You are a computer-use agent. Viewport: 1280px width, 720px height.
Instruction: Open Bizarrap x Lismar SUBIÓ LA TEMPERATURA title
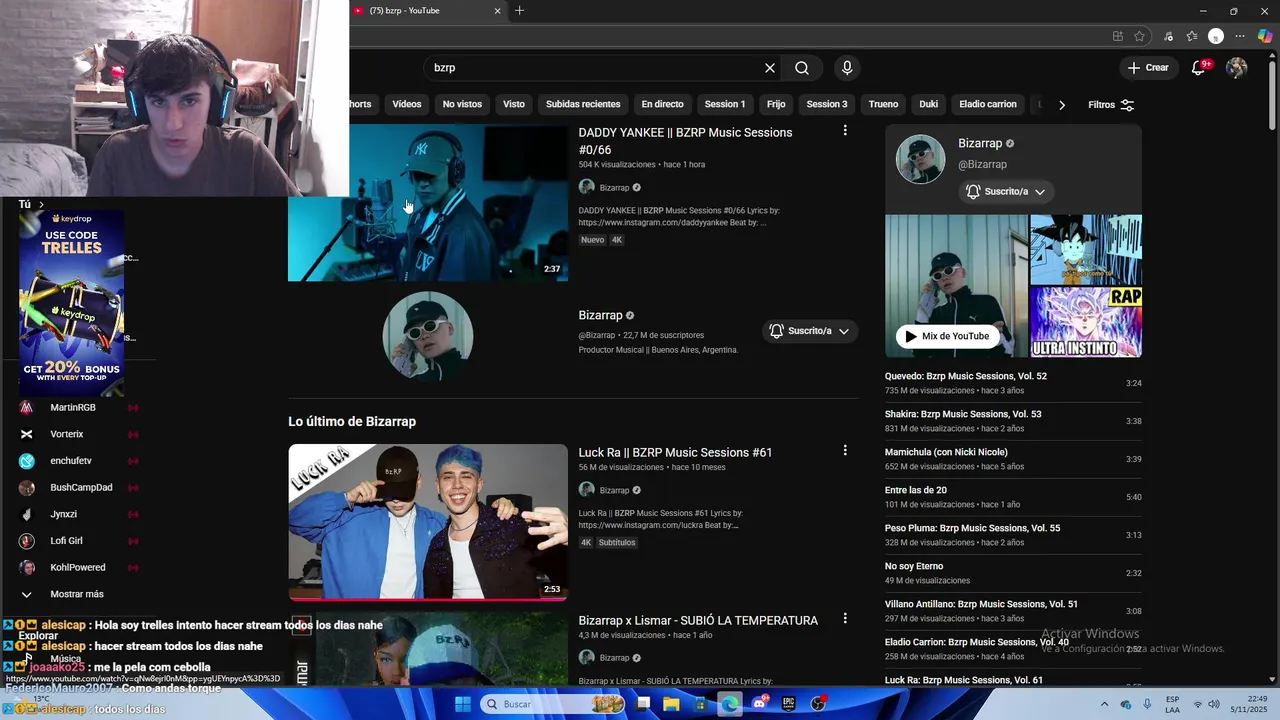click(x=698, y=621)
